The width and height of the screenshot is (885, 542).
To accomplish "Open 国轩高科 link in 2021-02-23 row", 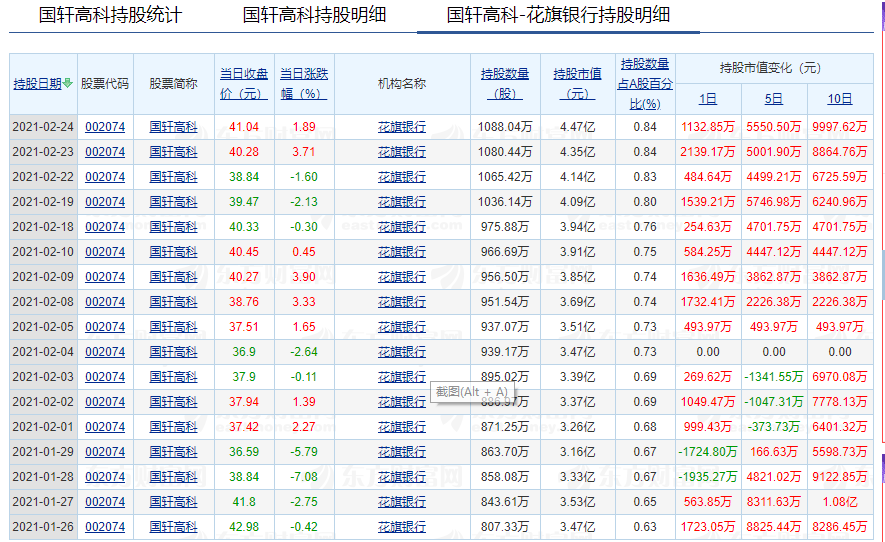I will click(x=173, y=152).
